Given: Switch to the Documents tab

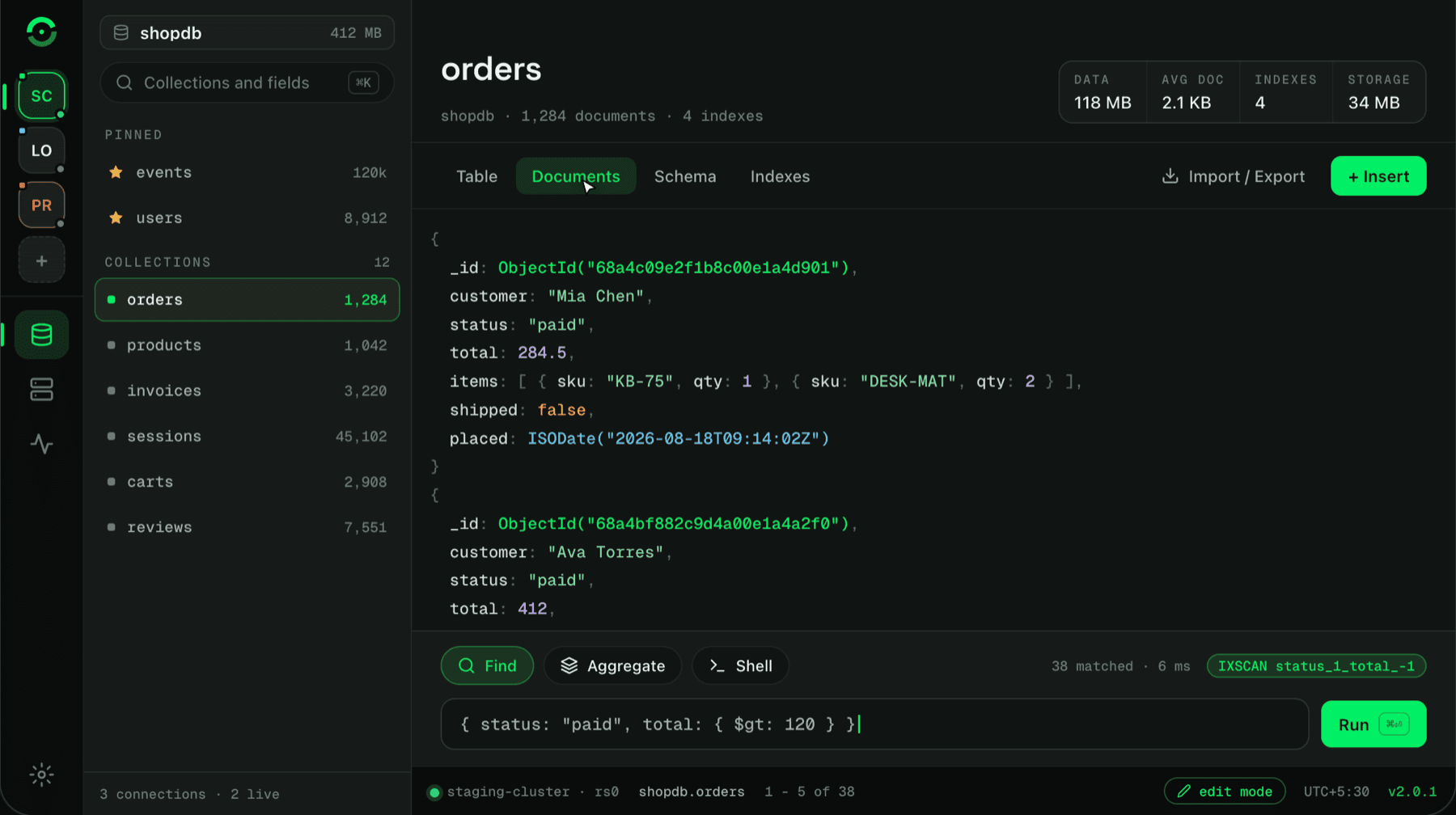Looking at the screenshot, I should (576, 176).
